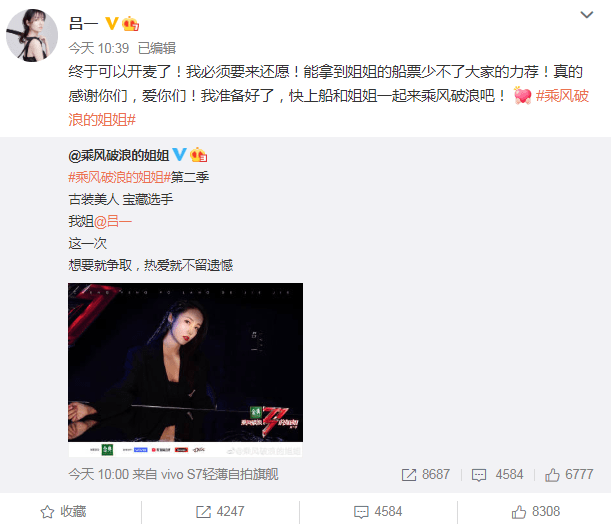611x532 pixels.
Task: Open the 吕一 username link
Action: (x=83, y=24)
